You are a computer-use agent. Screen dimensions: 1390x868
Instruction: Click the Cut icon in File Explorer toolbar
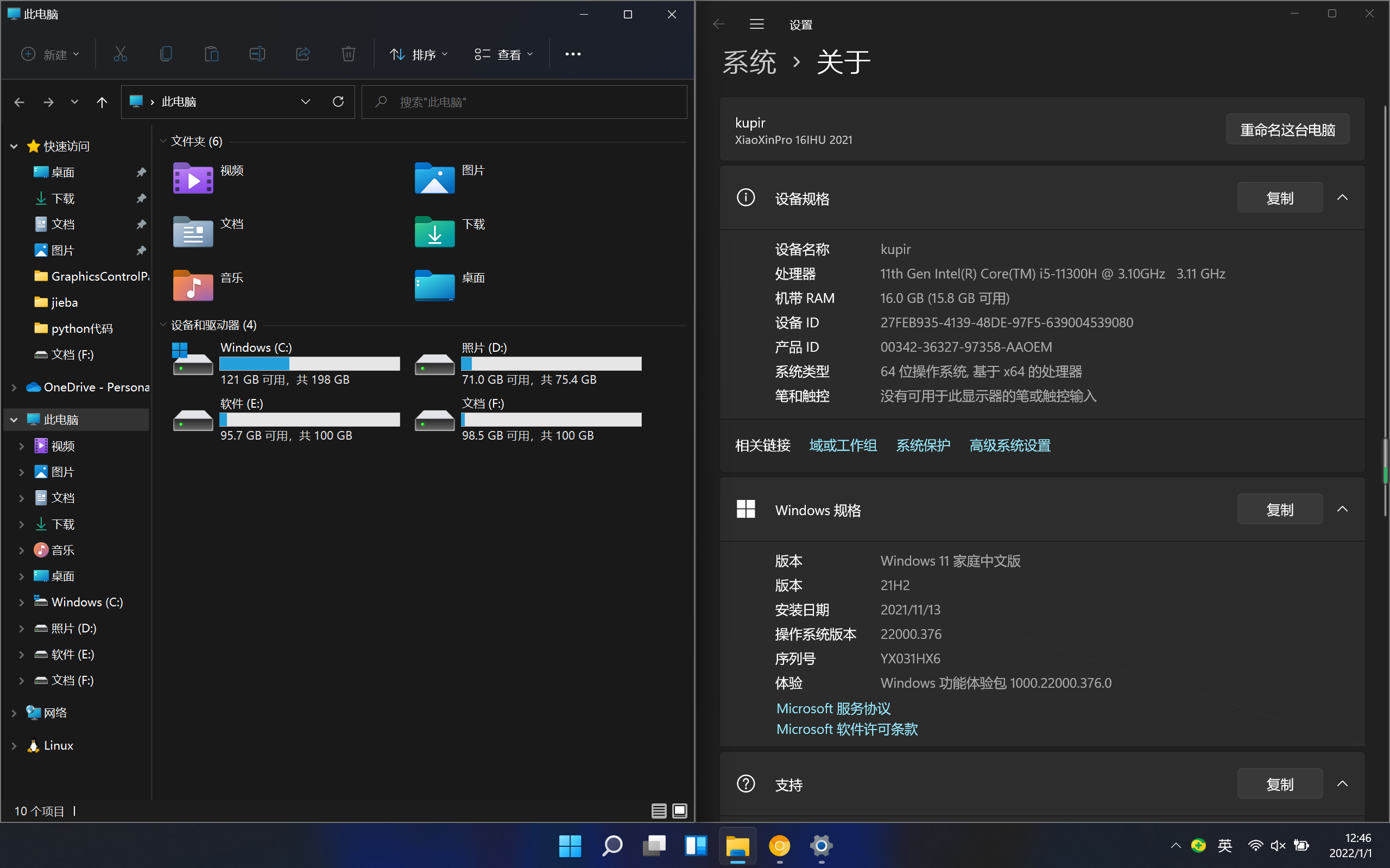120,54
